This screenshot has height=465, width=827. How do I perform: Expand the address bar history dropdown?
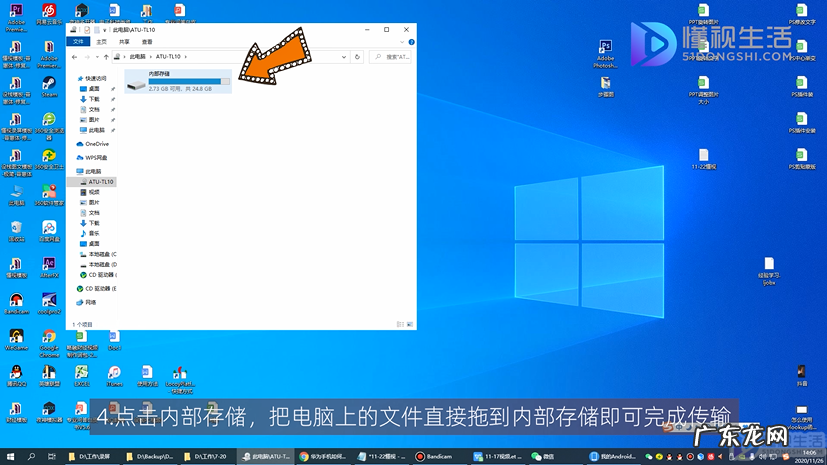coord(344,57)
